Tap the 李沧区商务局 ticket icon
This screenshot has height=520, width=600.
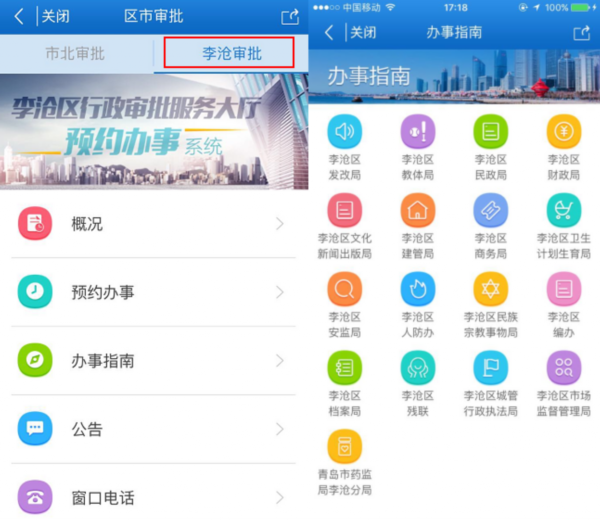click(490, 210)
